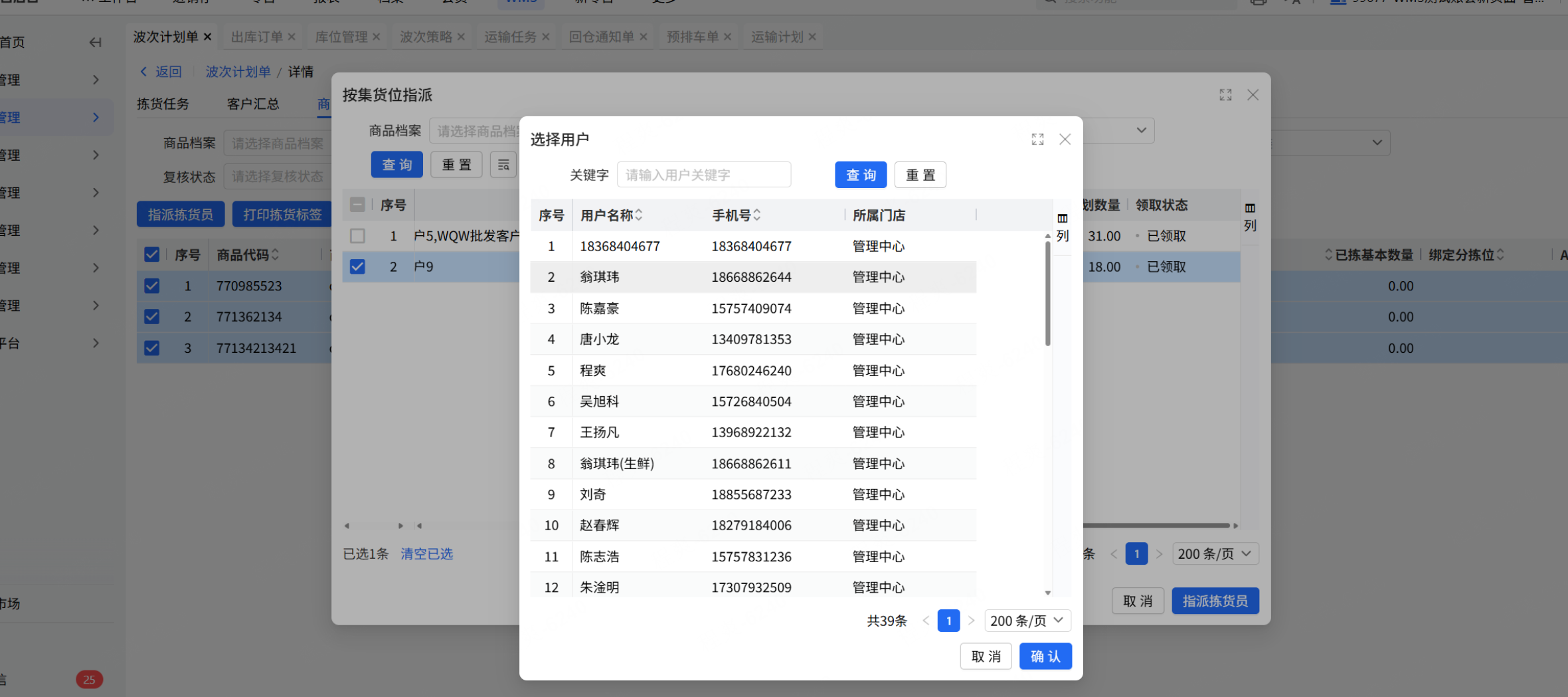Image resolution: width=1568 pixels, height=697 pixels.
Task: Maximize the 按集货位指派 dialog with the fullscreen icon
Action: click(x=1225, y=95)
